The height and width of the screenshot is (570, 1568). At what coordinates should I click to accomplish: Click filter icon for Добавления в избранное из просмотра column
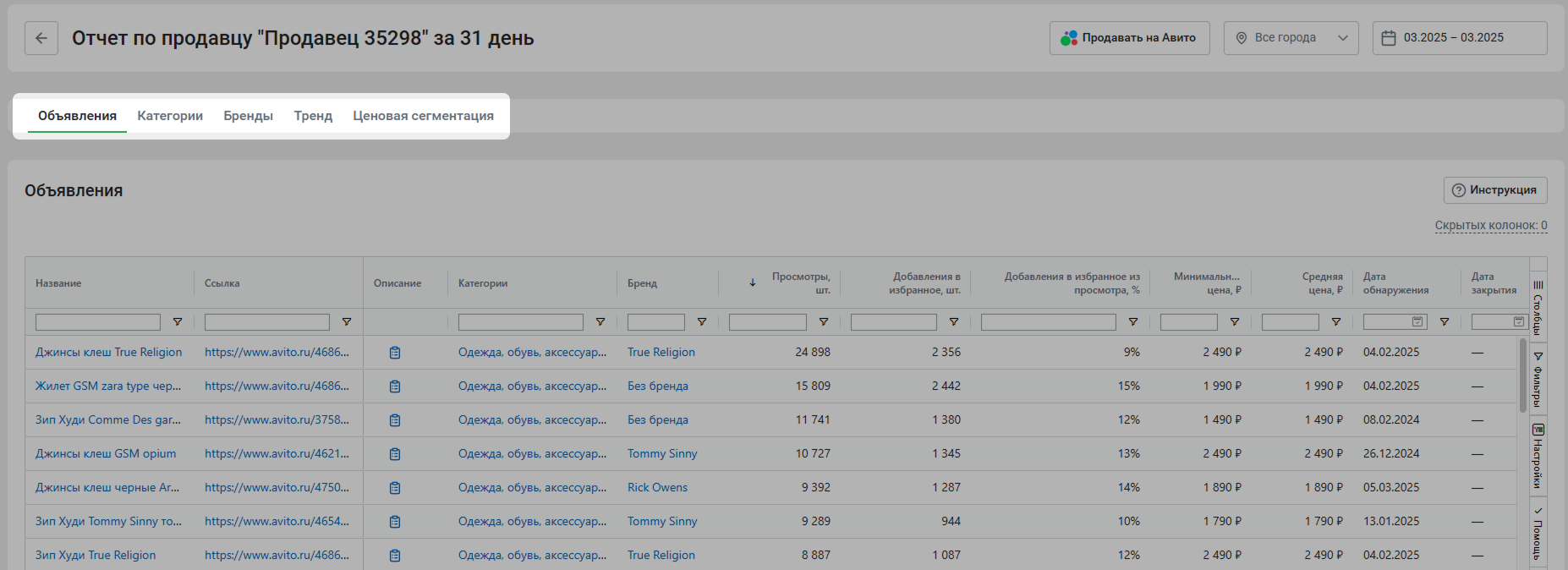pos(1133,322)
